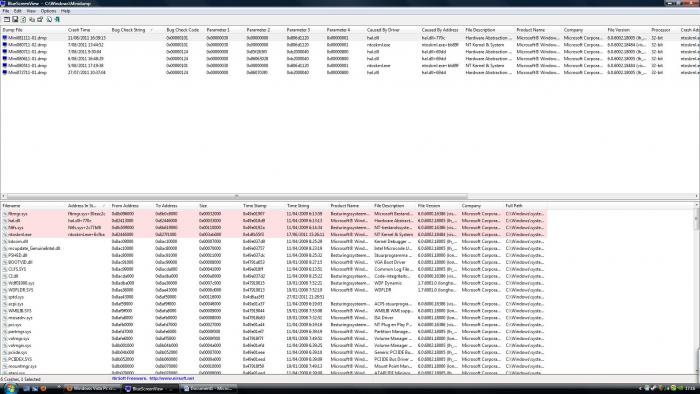Viewport: 700px width, 394px height.
Task: Sort by Bug Check String column header
Action: [129, 30]
